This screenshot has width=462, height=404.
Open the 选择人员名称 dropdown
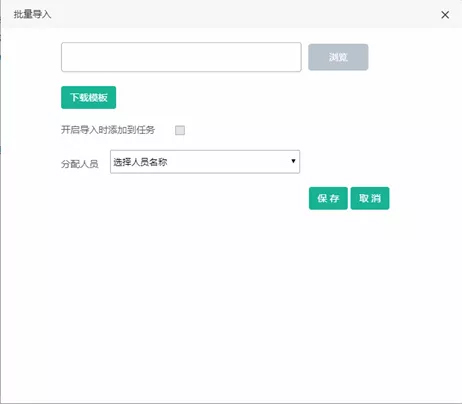click(x=205, y=162)
